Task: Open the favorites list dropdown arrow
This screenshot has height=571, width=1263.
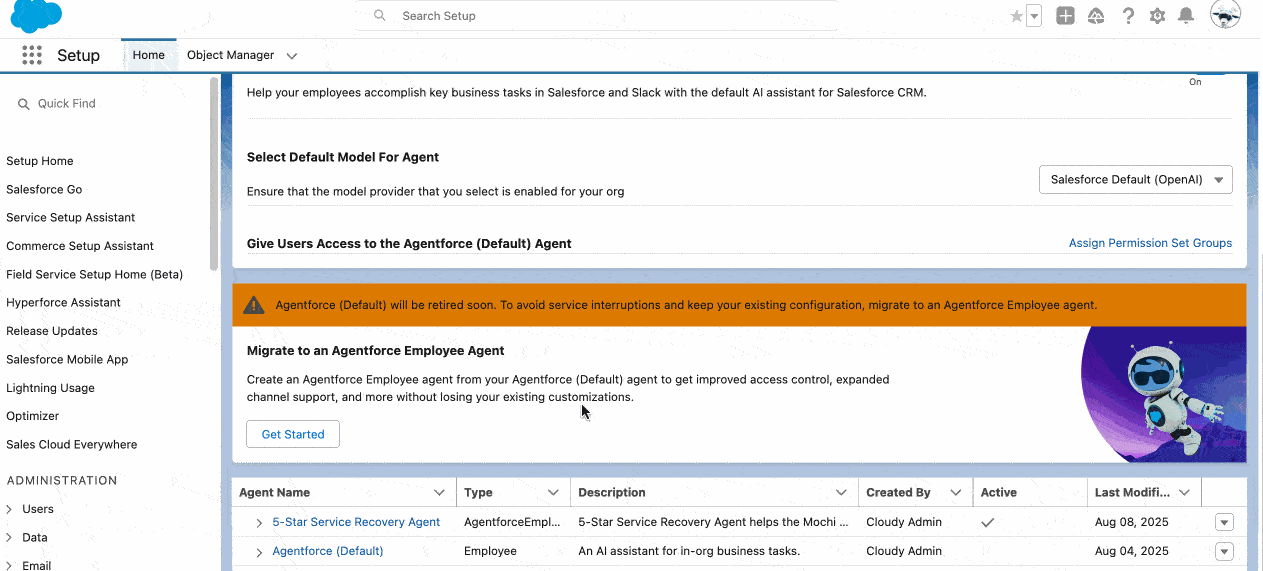Action: pyautogui.click(x=1034, y=16)
